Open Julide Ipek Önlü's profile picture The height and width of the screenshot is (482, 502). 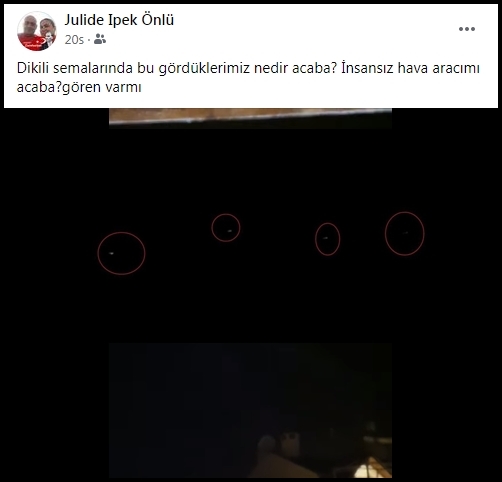[x=37, y=31]
